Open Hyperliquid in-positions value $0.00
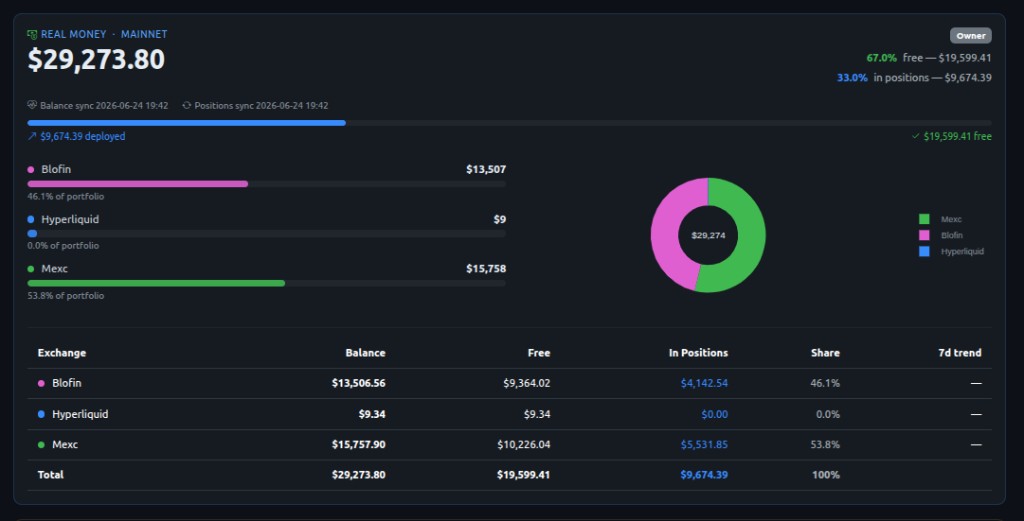This screenshot has height=521, width=1024. pos(714,414)
